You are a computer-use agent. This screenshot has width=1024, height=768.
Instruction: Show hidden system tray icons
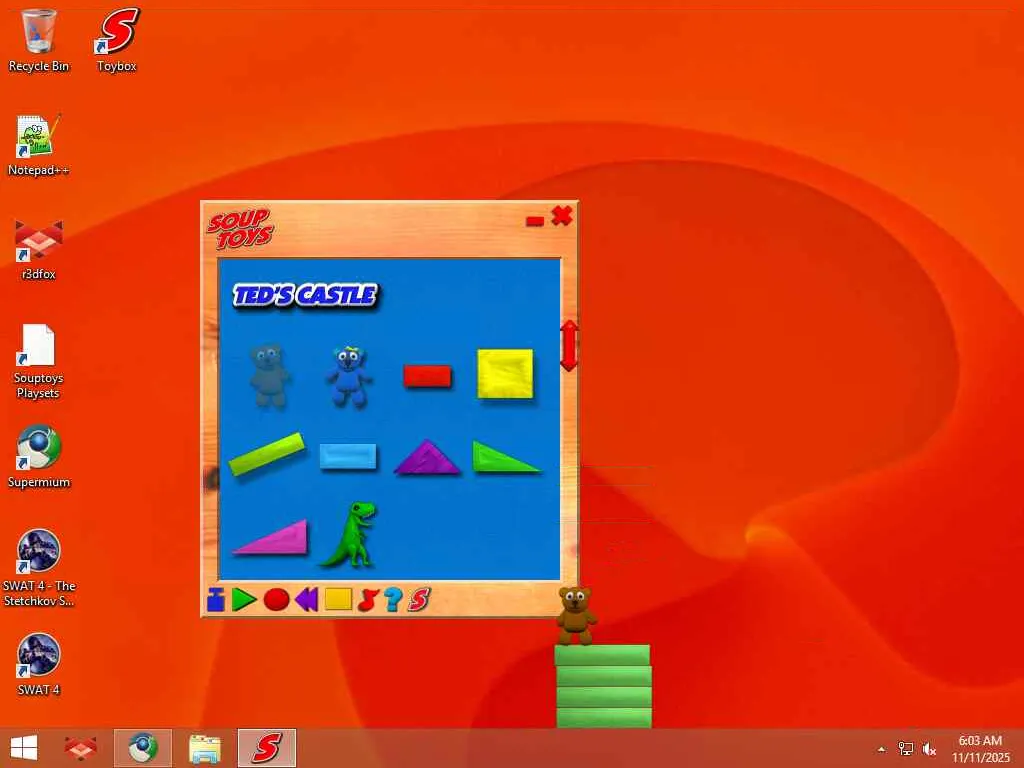pyautogui.click(x=882, y=749)
